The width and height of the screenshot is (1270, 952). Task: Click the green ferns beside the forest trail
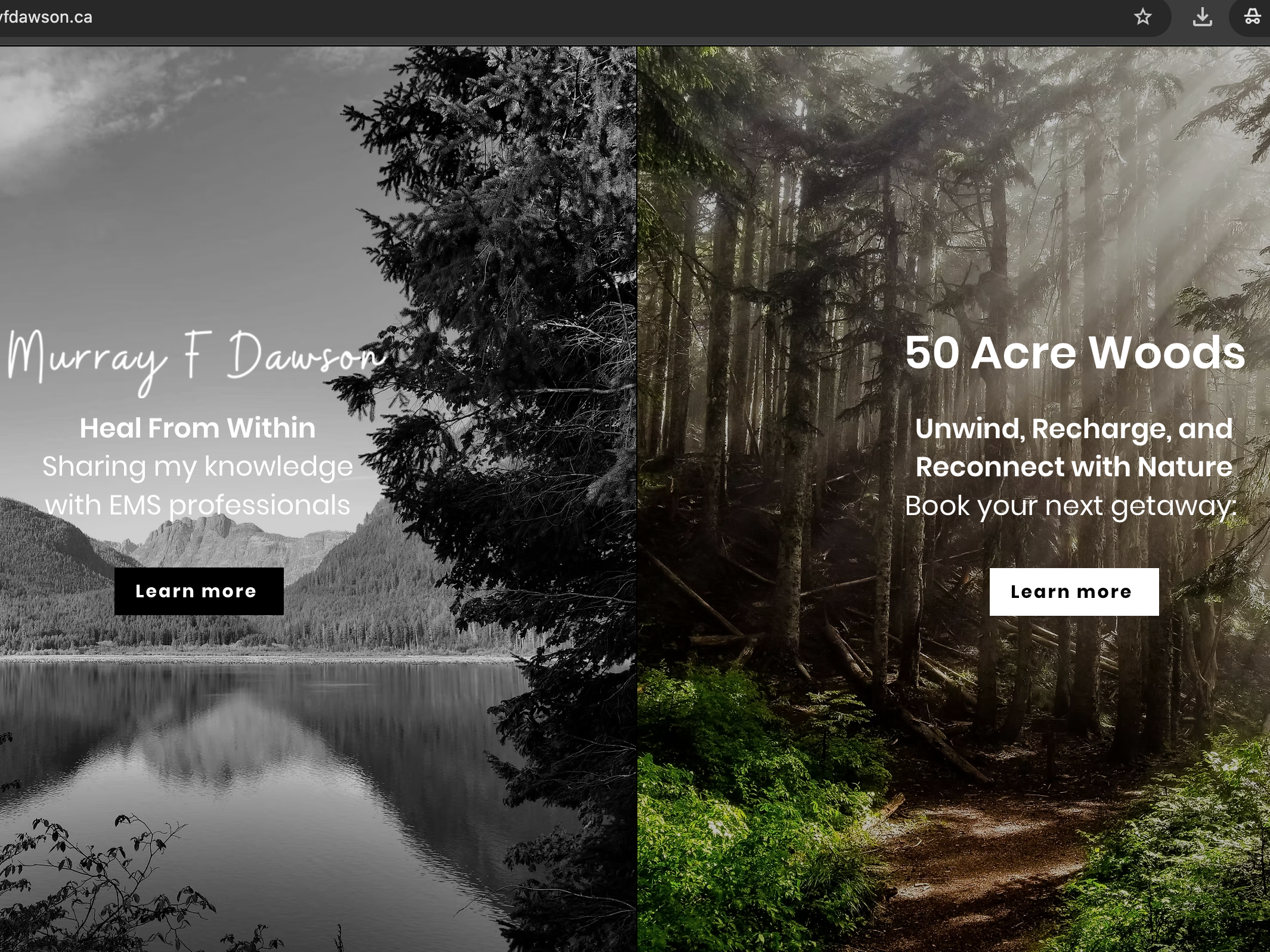[745, 805]
